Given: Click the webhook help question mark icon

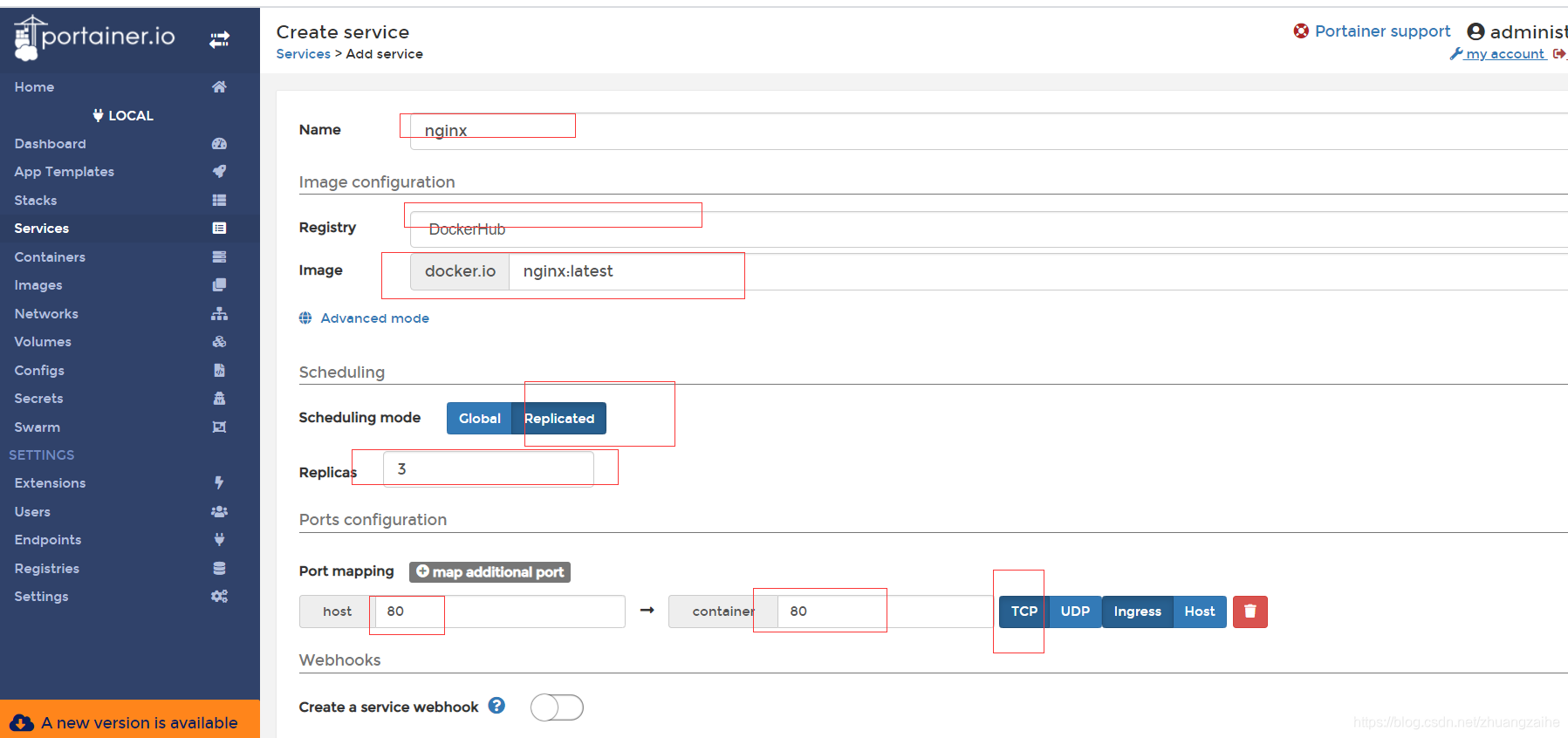Looking at the screenshot, I should click(496, 706).
